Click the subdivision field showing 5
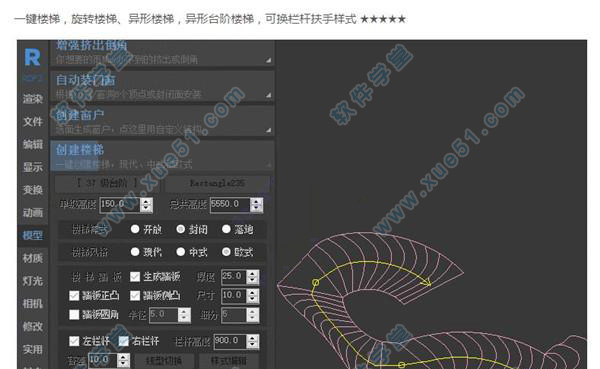Image resolution: width=600 pixels, height=369 pixels. tap(234, 315)
